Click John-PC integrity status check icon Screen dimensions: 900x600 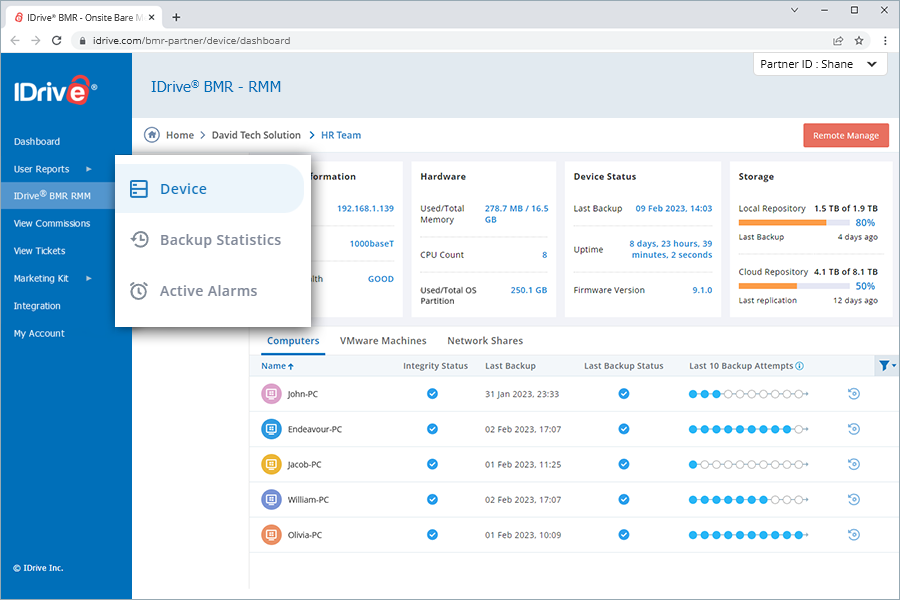click(x=432, y=394)
